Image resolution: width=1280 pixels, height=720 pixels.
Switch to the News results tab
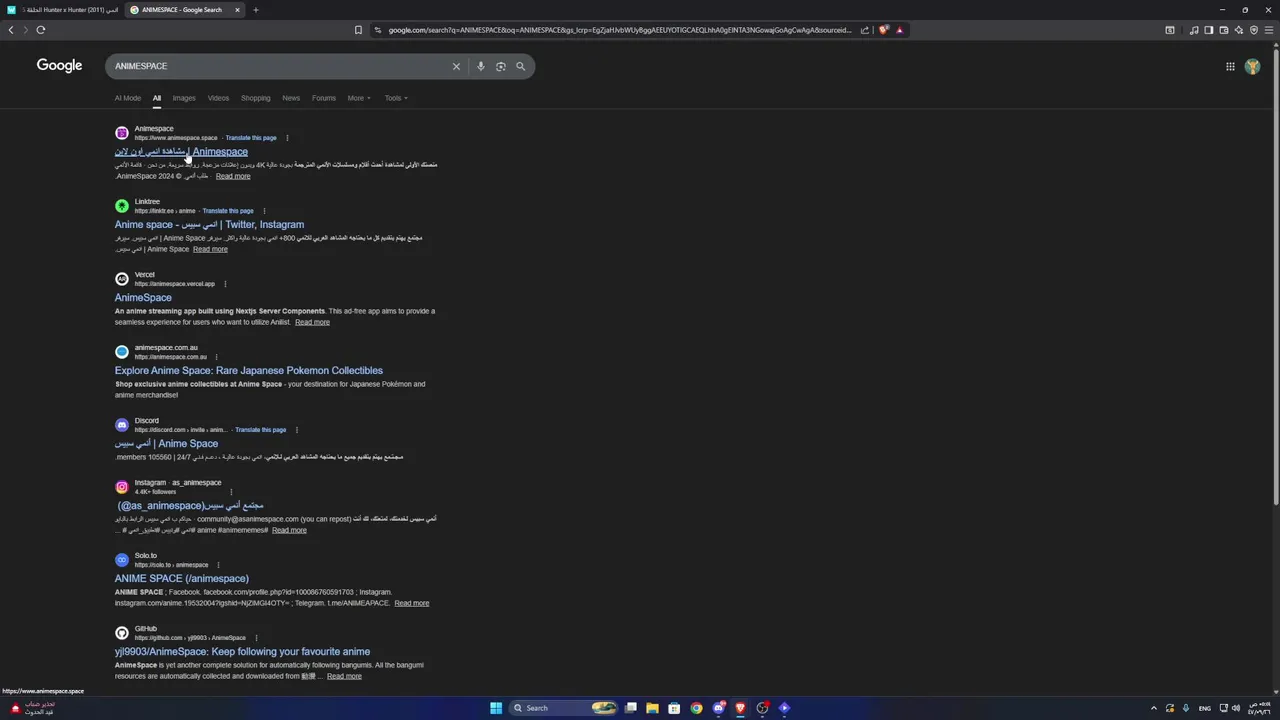tap(291, 98)
